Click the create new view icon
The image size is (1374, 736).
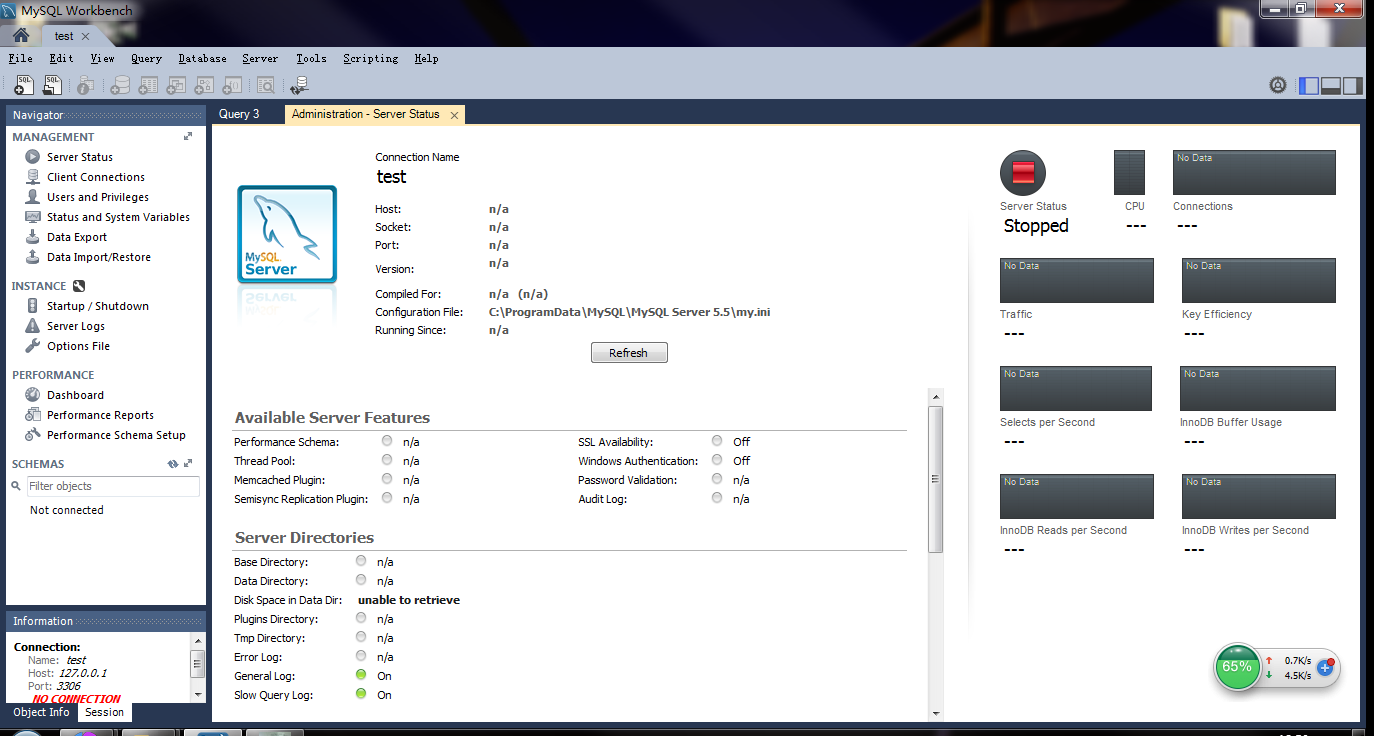(x=176, y=86)
